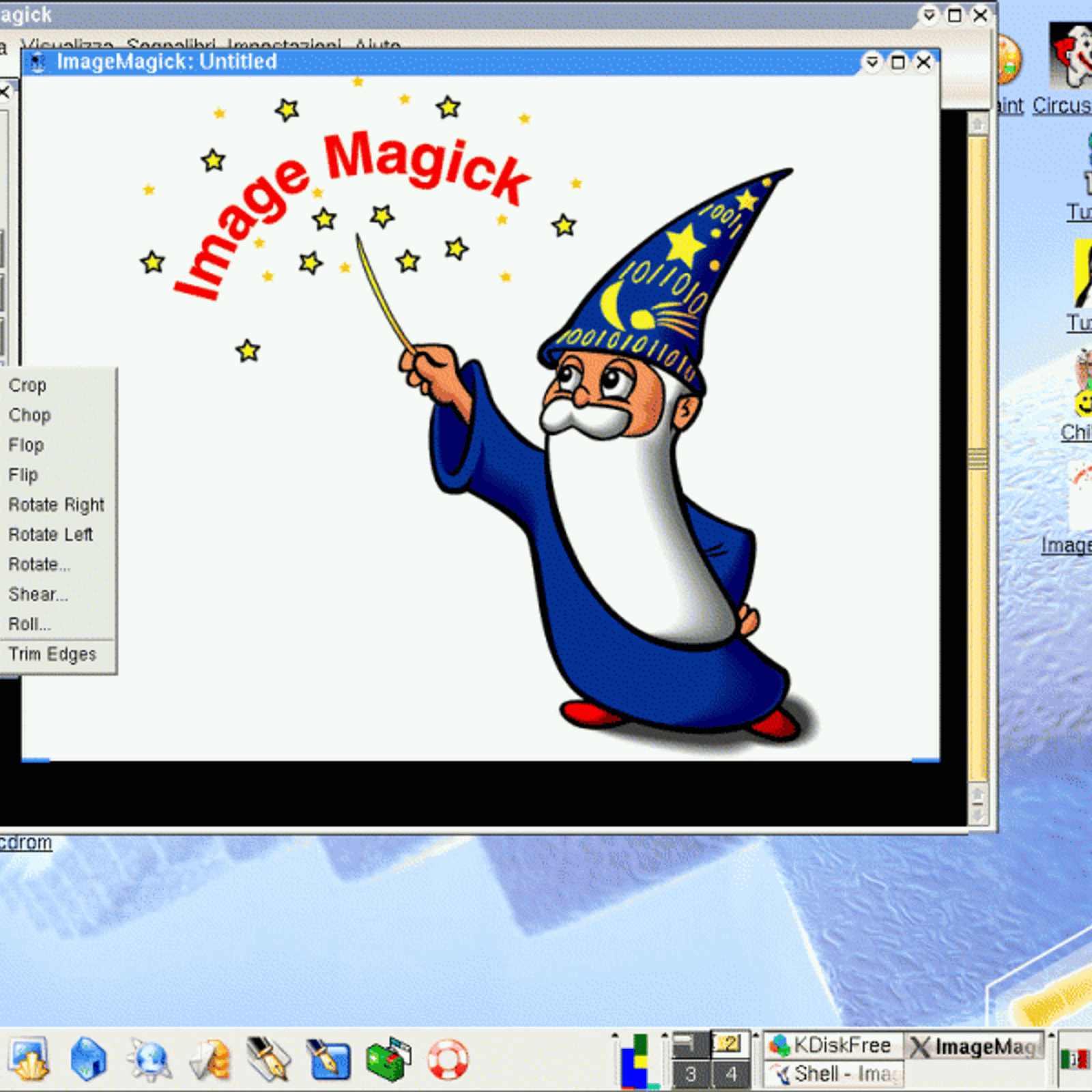The height and width of the screenshot is (1092, 1092).
Task: Switch to virtual desktop 2 in pager
Action: [x=730, y=1045]
